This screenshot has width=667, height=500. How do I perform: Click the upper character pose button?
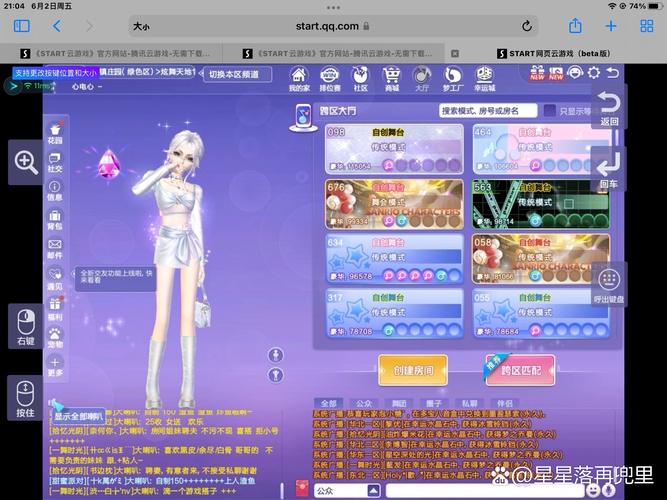276,355
